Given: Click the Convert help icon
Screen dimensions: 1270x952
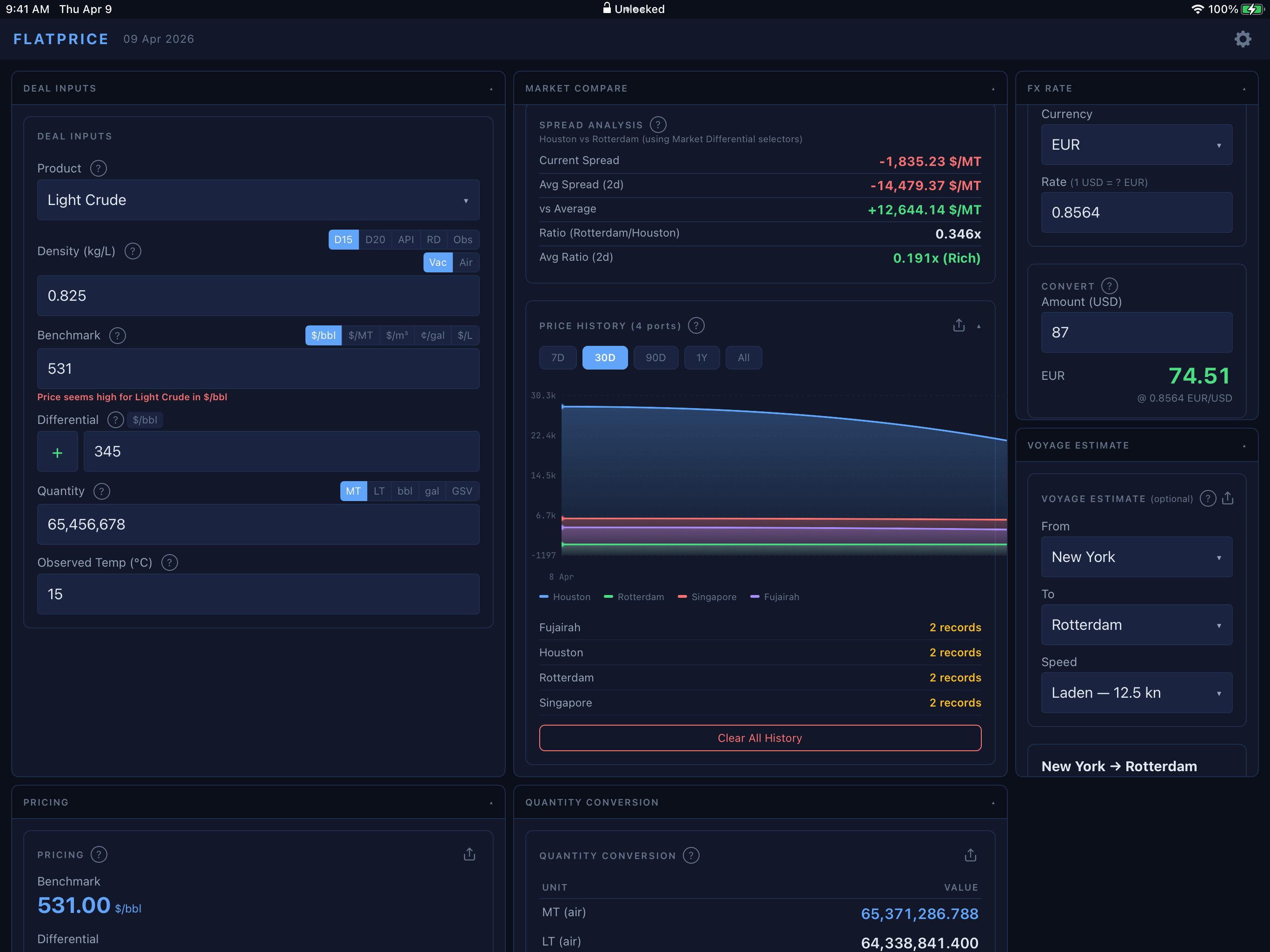Looking at the screenshot, I should click(x=1109, y=286).
